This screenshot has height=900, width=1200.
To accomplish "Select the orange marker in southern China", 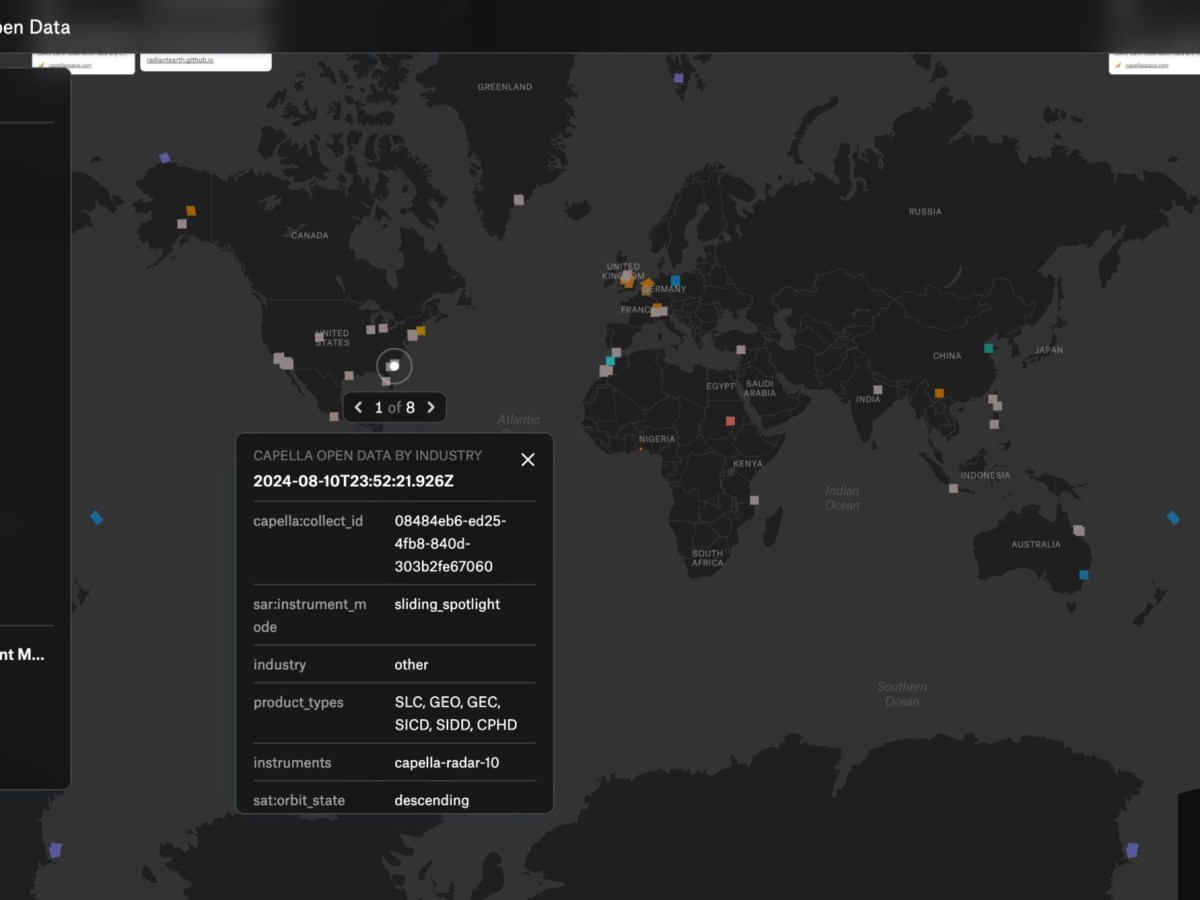I will (x=939, y=393).
